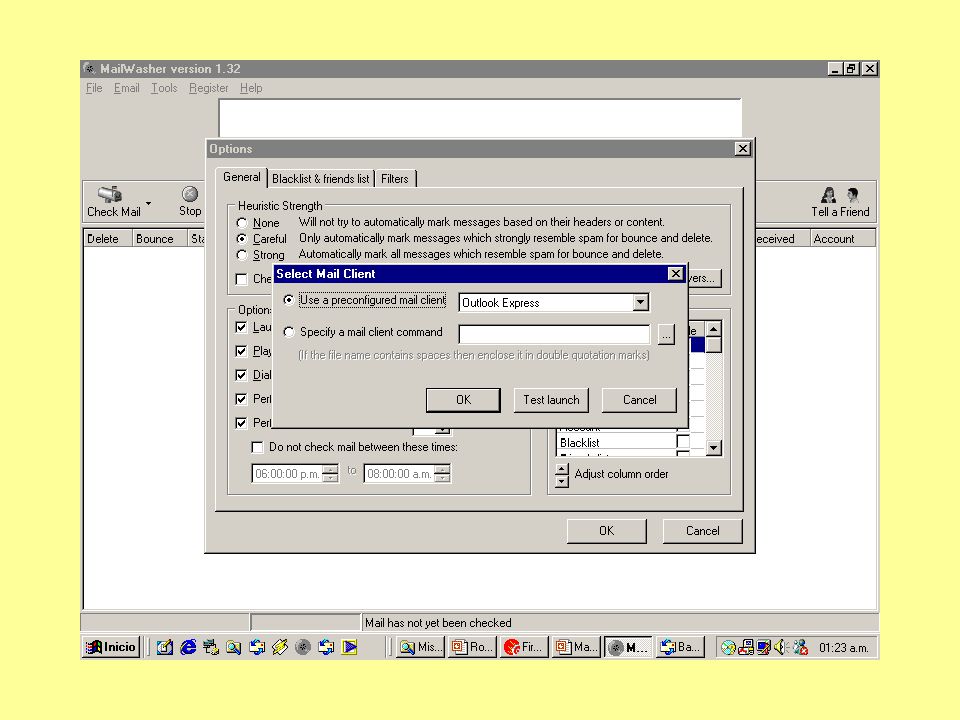Choose Use a preconfigured mail client
960x720 pixels.
tap(288, 300)
